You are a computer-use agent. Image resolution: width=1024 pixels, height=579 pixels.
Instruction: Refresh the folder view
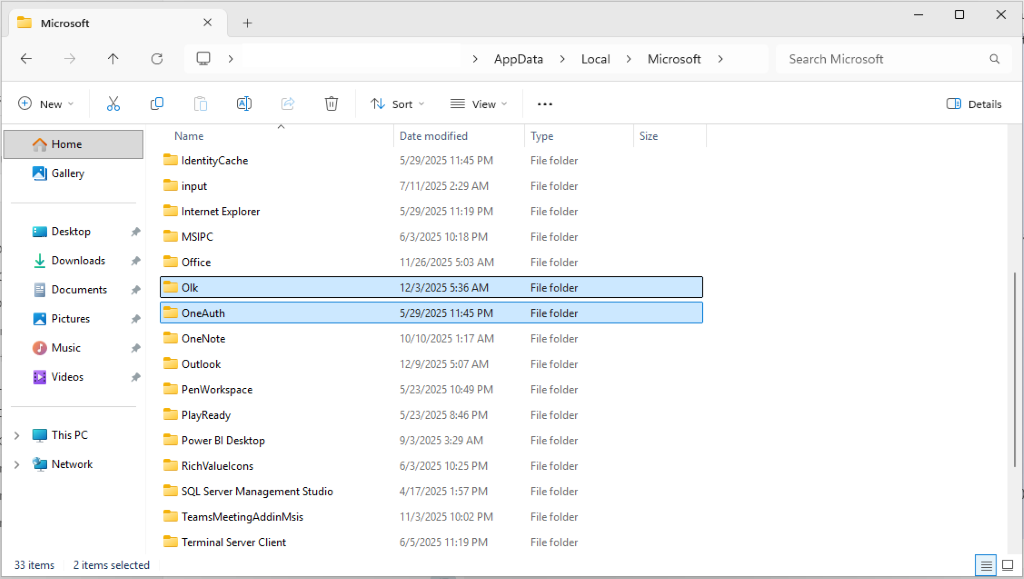(157, 59)
